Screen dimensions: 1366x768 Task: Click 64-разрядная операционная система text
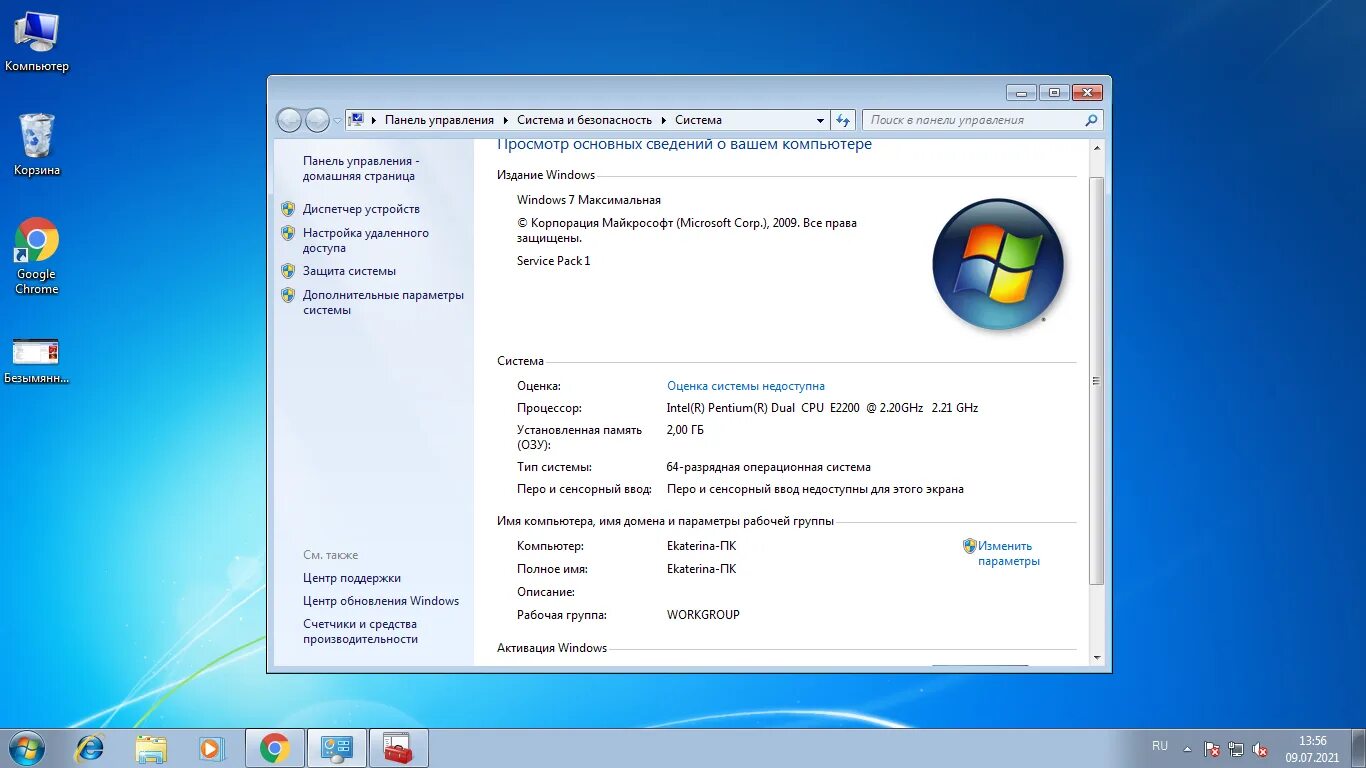pyautogui.click(x=768, y=467)
